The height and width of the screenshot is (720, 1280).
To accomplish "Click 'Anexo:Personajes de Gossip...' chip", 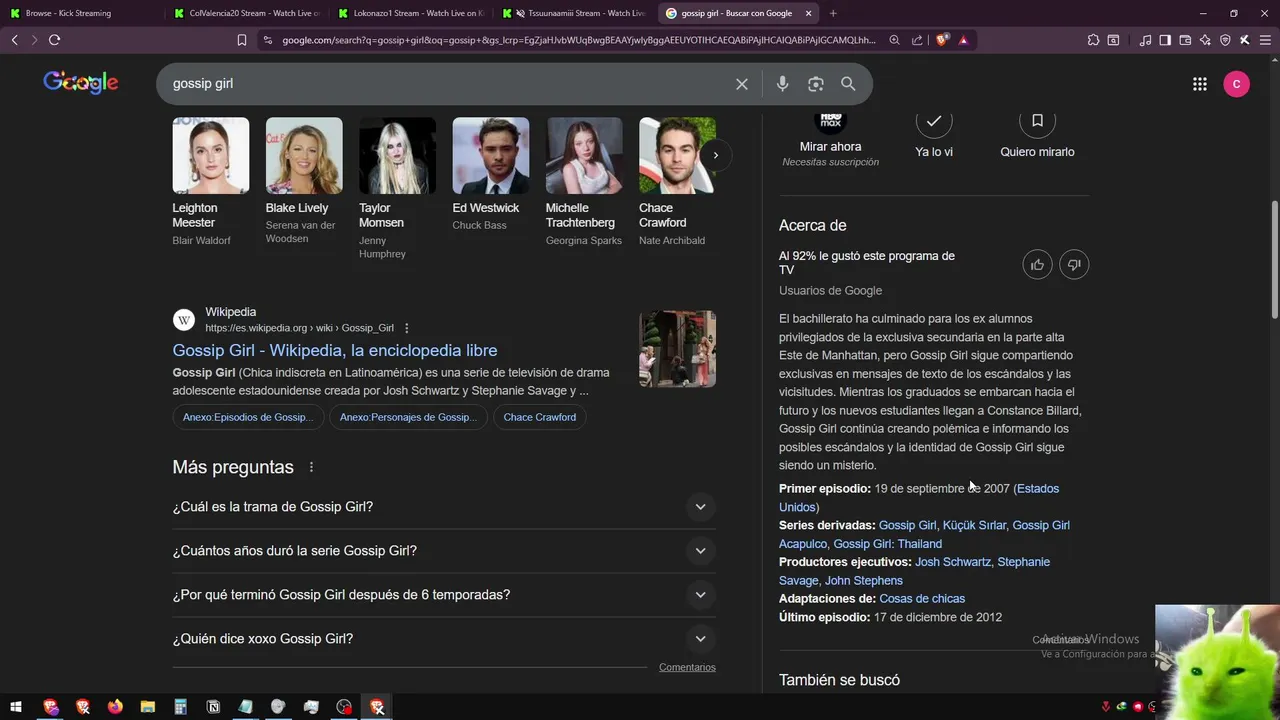I will pos(408,417).
